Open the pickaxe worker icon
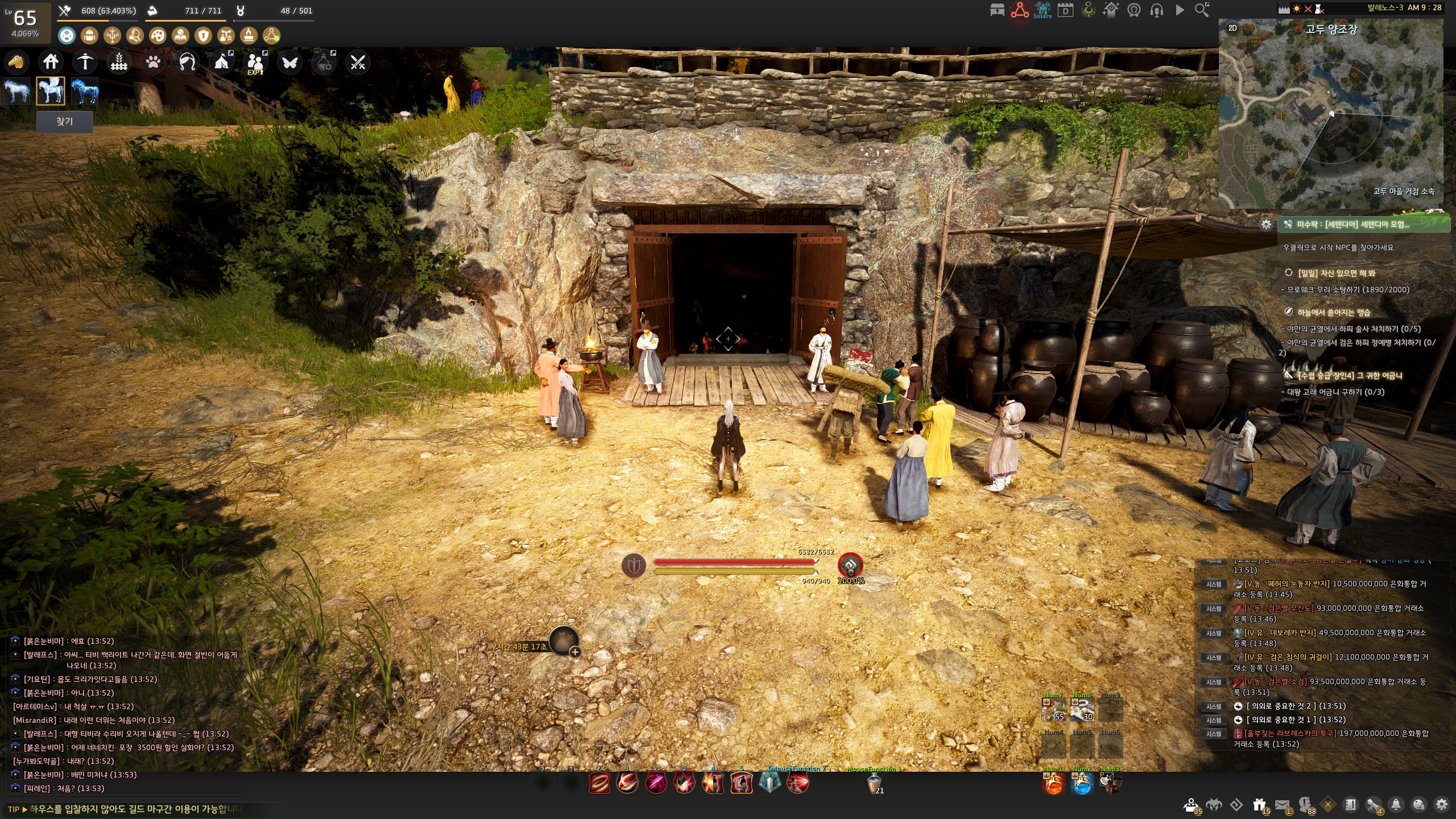 pos(85,62)
